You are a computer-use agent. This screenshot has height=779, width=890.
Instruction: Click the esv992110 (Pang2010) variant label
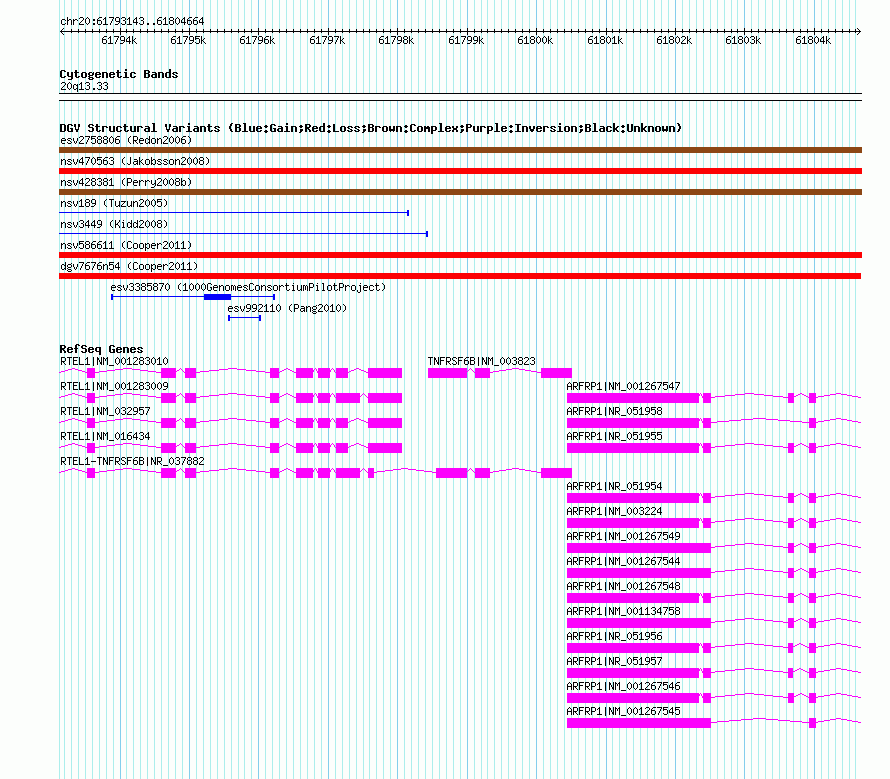click(x=287, y=308)
